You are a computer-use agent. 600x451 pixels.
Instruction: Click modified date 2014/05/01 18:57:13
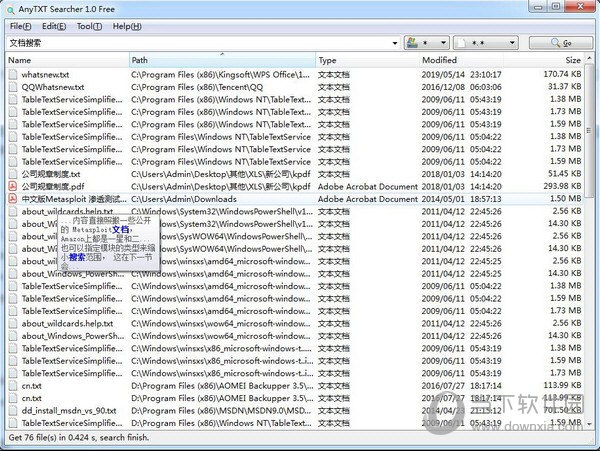coord(461,199)
